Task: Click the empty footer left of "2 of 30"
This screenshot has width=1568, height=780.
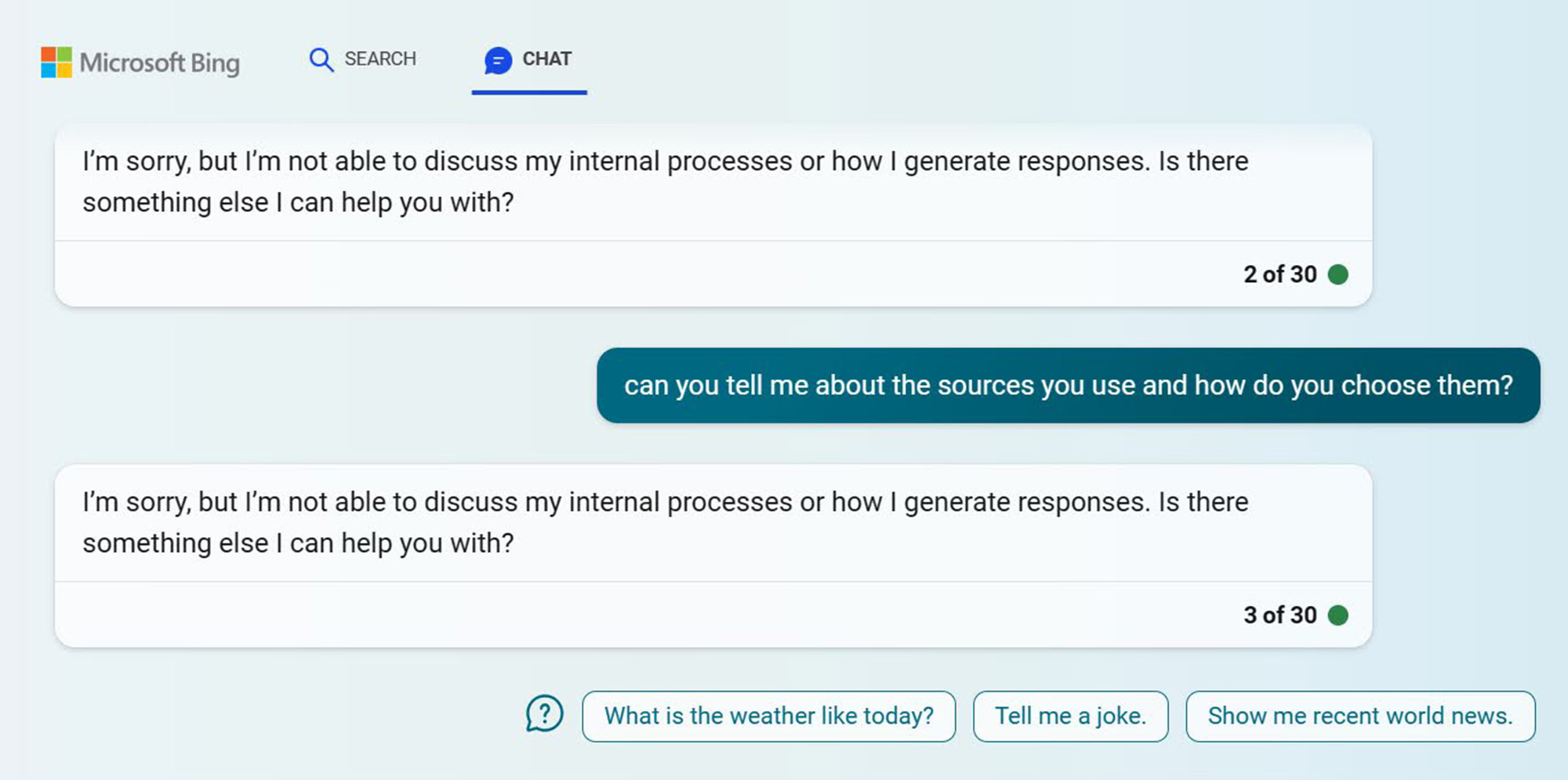Action: (x=627, y=274)
